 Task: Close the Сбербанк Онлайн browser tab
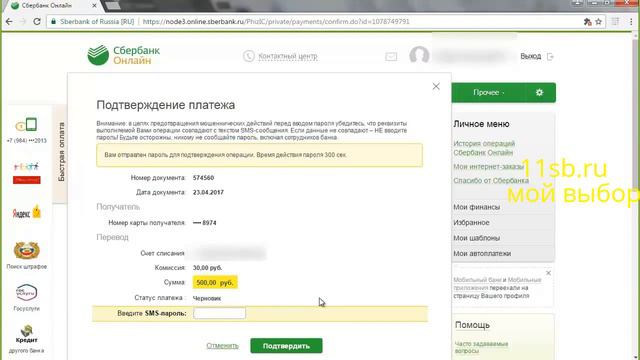point(94,6)
